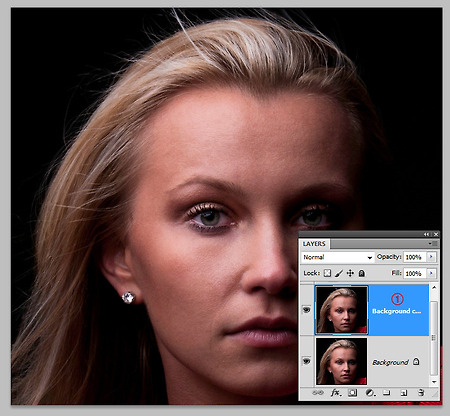Open the fx layer style menu
The image size is (450, 416).
click(336, 393)
